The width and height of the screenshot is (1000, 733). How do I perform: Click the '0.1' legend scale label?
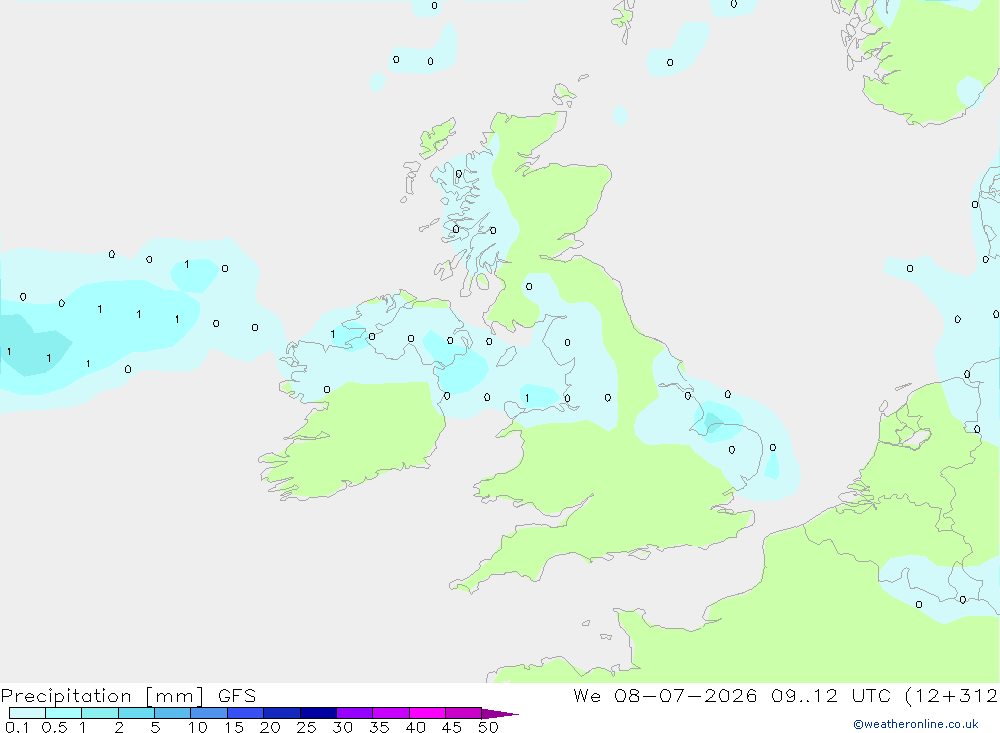point(17,727)
